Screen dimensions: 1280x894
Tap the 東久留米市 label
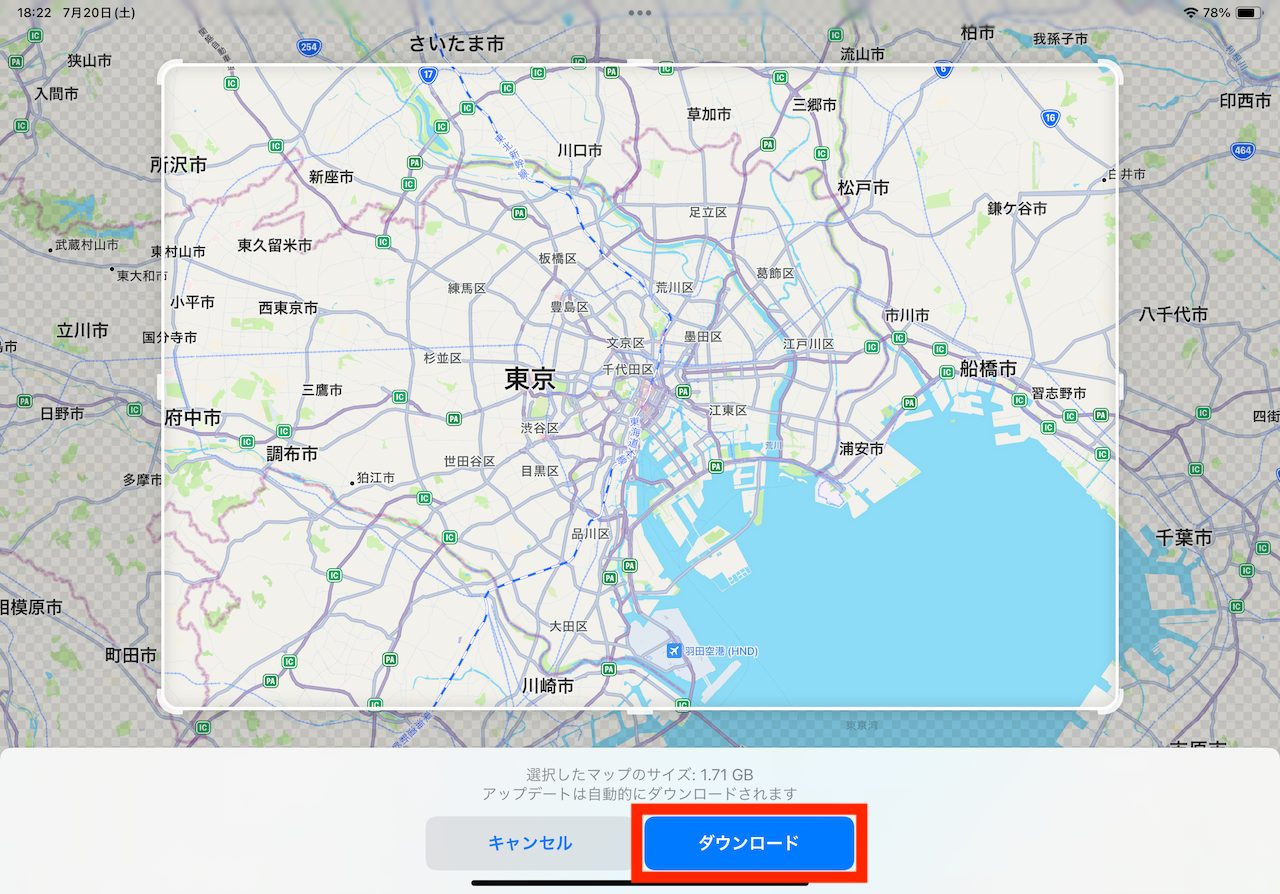(275, 245)
